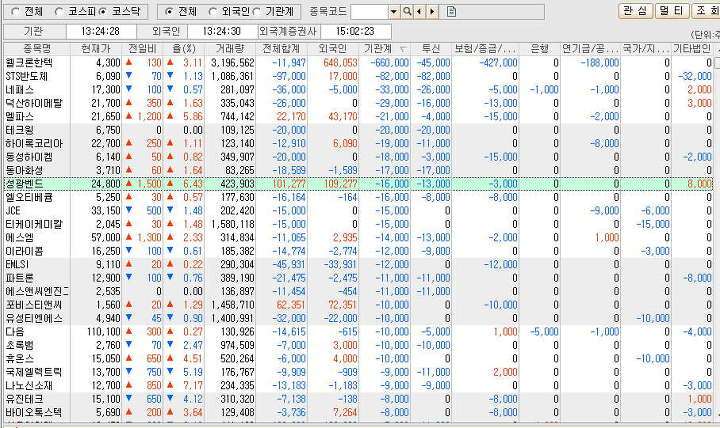The width and height of the screenshot is (720, 428).
Task: Click the magnifier search icon
Action: point(407,12)
